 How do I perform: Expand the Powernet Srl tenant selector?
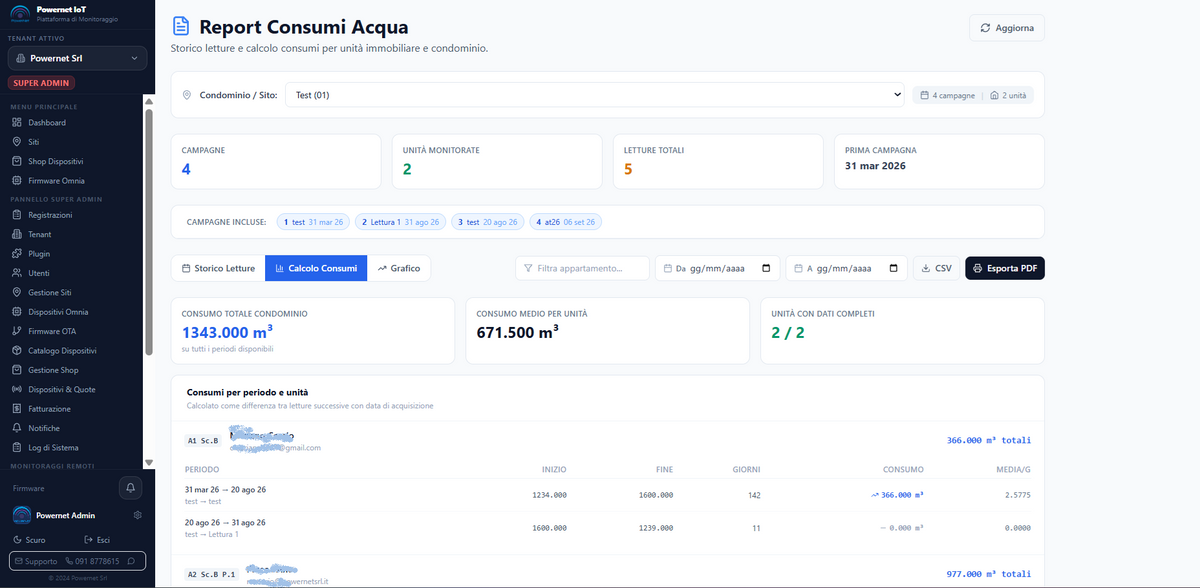77,59
